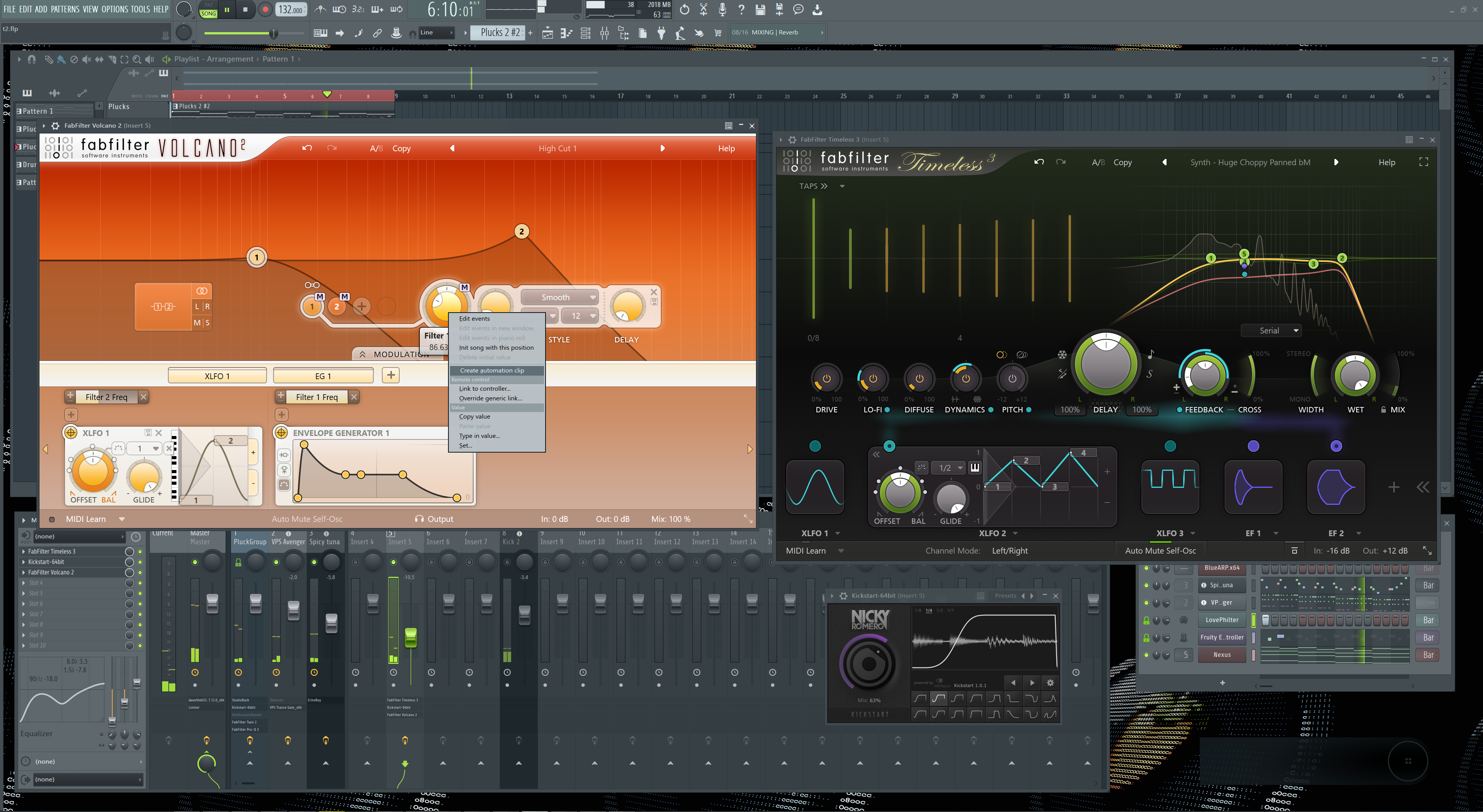Image resolution: width=1483 pixels, height=812 pixels.
Task: Click the tempo field showing 132.000
Action: tap(291, 10)
